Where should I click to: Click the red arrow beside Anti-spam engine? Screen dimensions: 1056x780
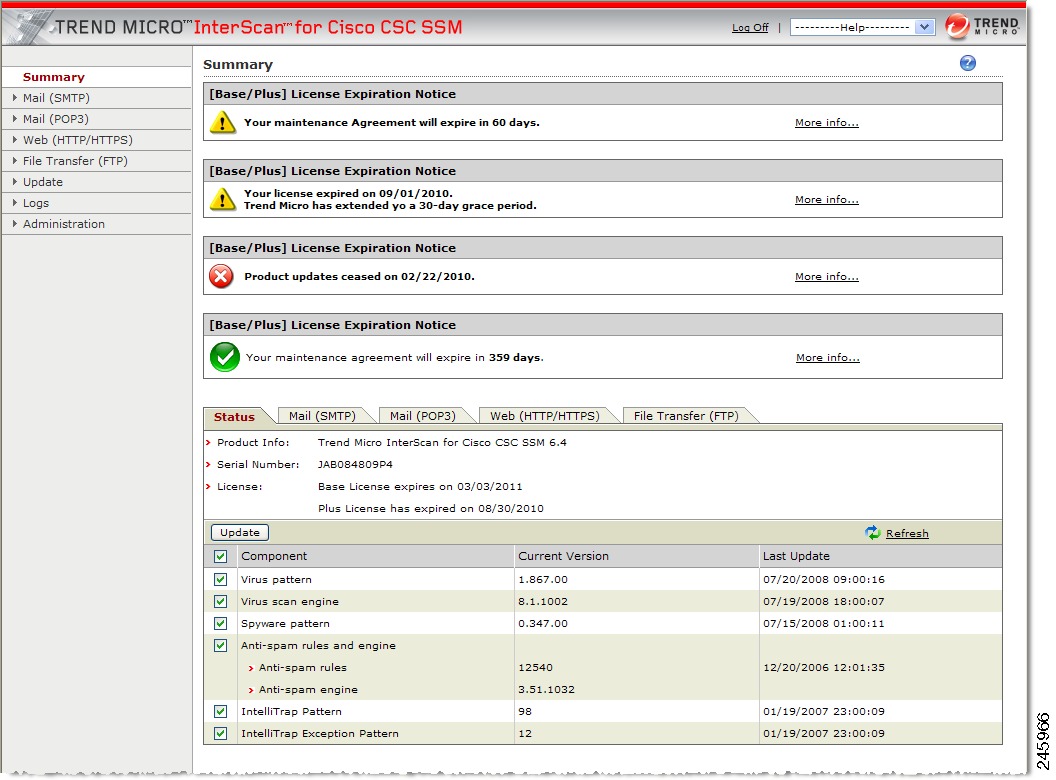[x=251, y=690]
